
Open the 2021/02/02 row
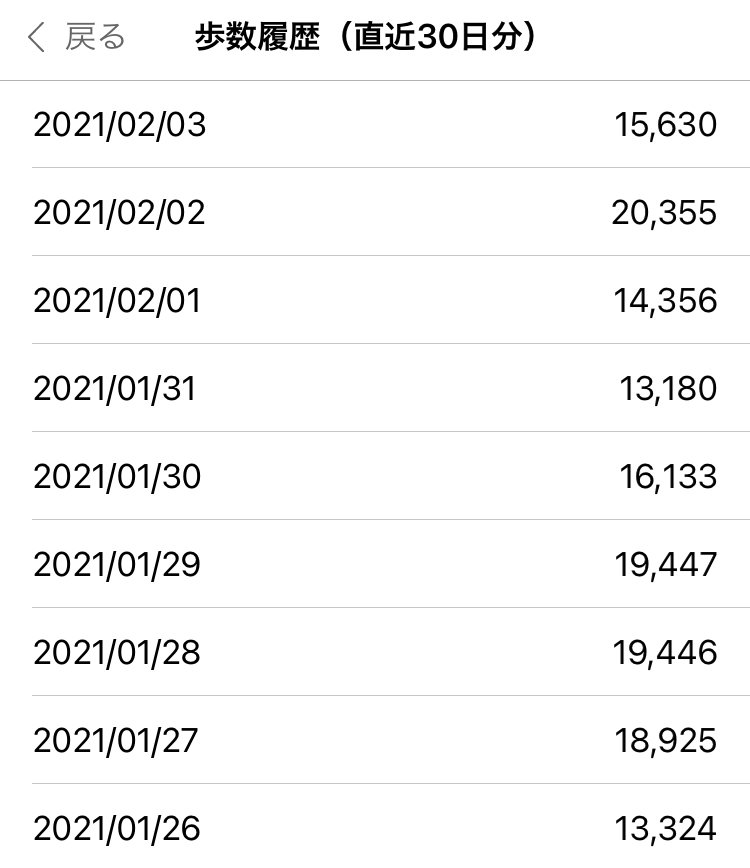pyautogui.click(x=375, y=212)
